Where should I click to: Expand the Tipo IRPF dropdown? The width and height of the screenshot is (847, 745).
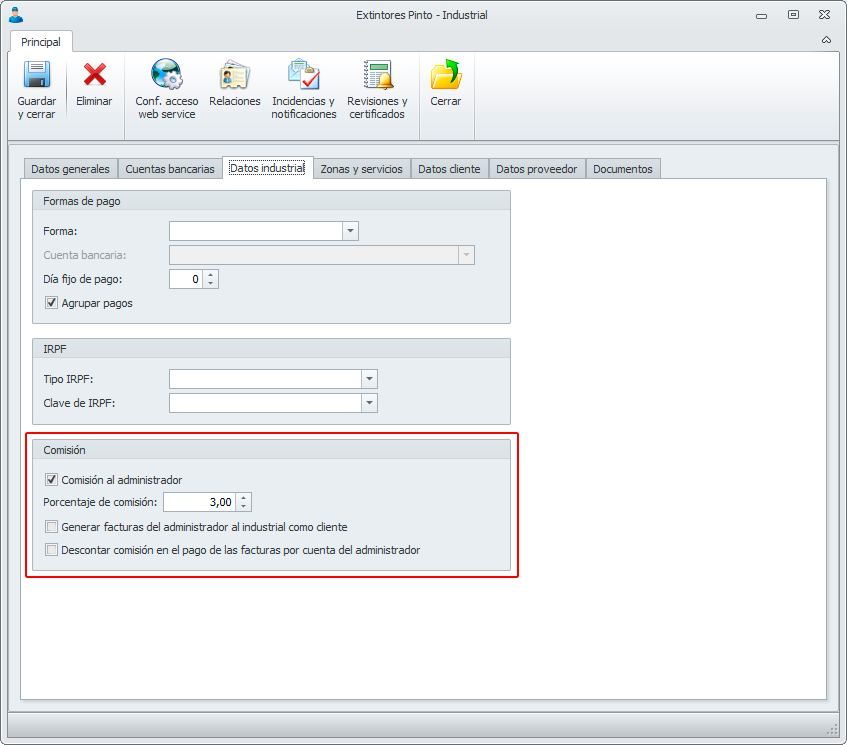click(x=369, y=379)
